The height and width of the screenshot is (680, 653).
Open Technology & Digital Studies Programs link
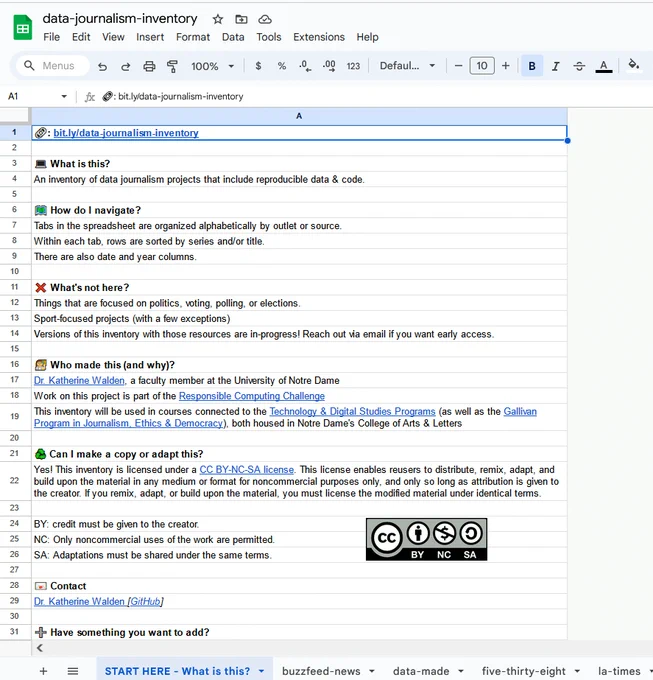pos(352,411)
